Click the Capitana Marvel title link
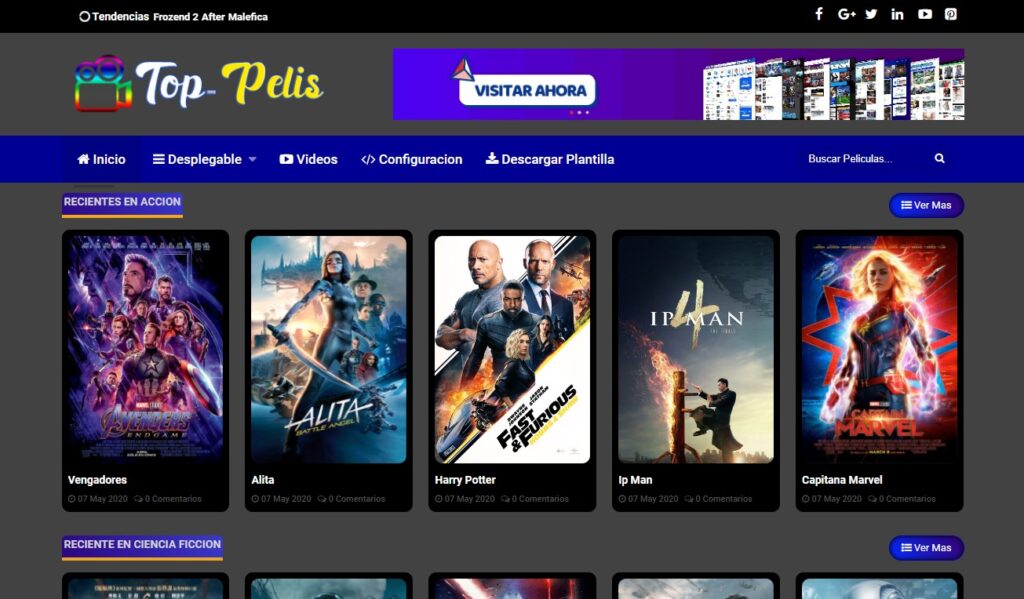Image resolution: width=1024 pixels, height=599 pixels. (x=842, y=479)
